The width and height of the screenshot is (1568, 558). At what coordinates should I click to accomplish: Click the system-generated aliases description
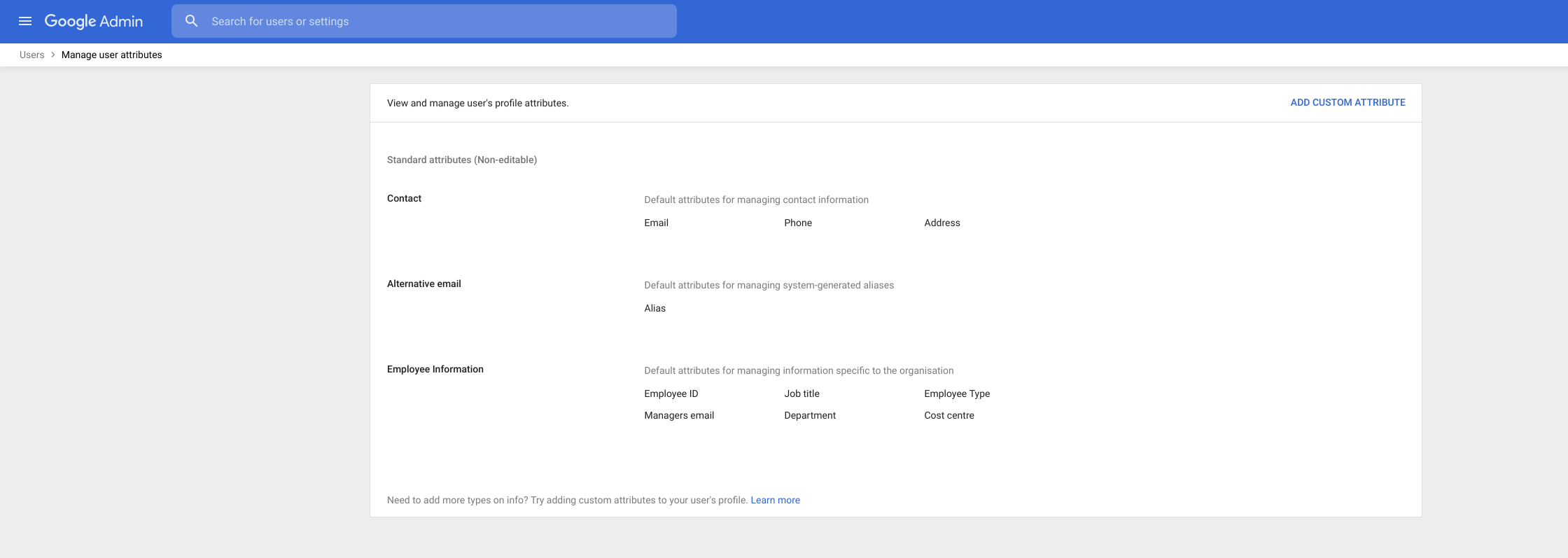coord(769,285)
